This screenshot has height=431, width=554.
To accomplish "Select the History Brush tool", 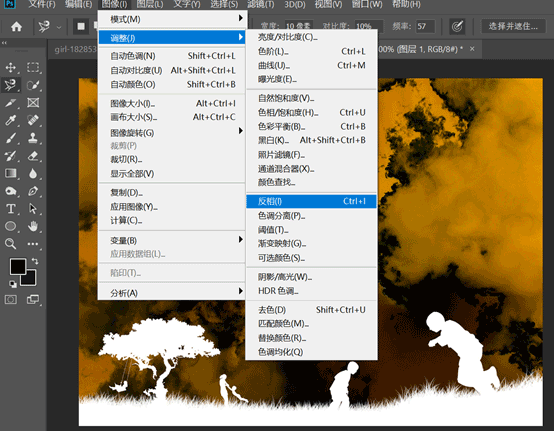I will [10, 155].
